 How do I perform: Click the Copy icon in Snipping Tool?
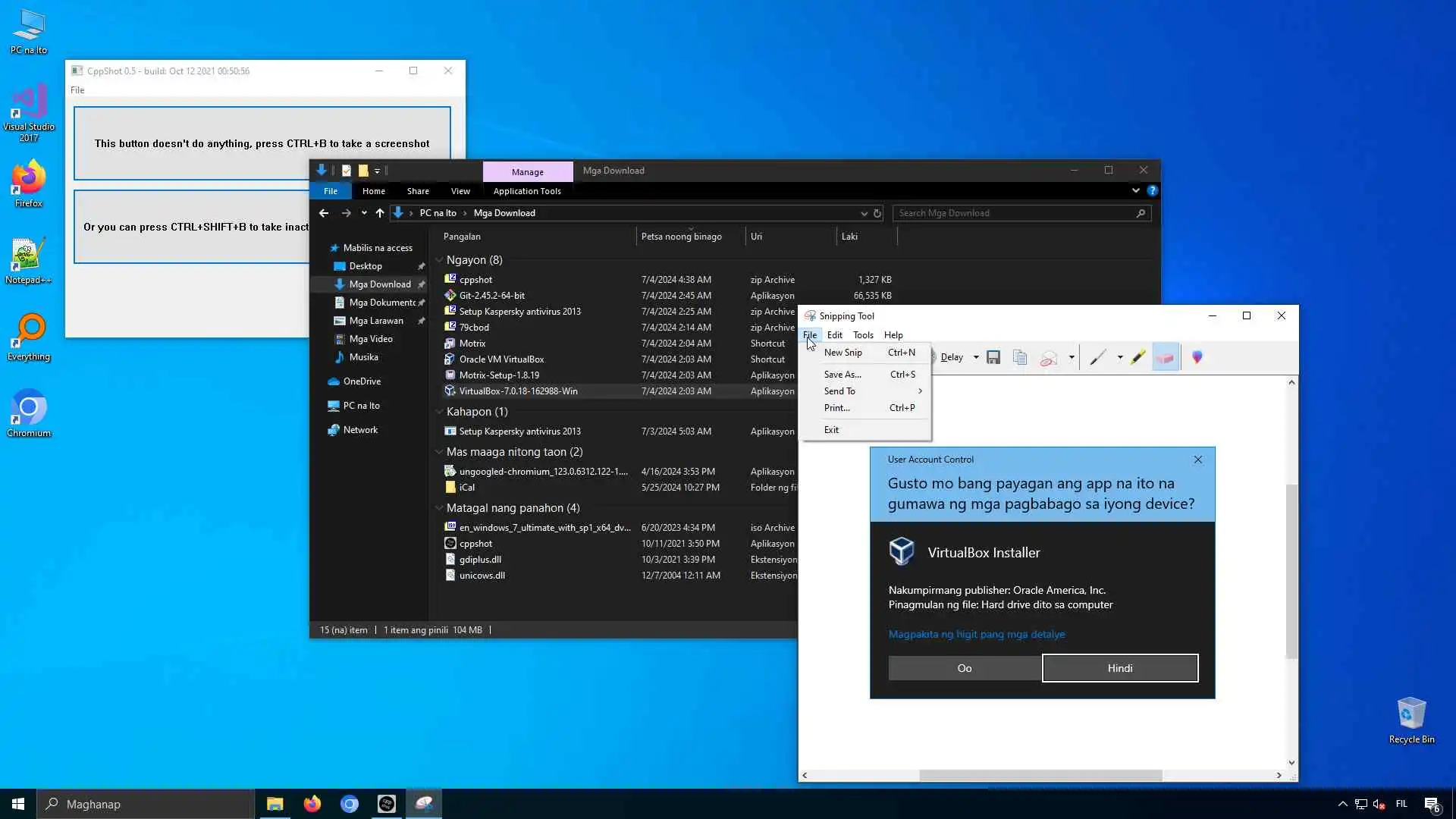click(1020, 357)
